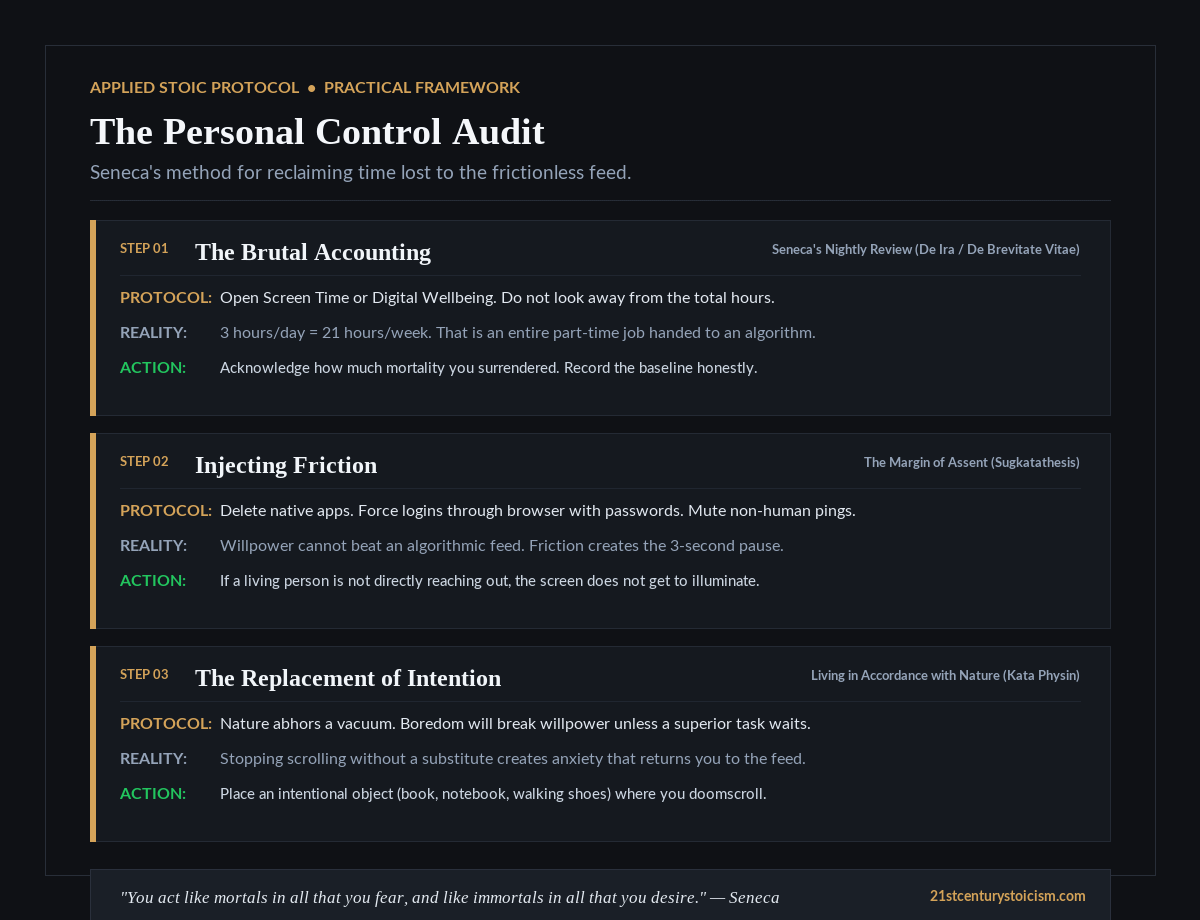Select Seneca's Nightly Review reference text

tap(926, 249)
